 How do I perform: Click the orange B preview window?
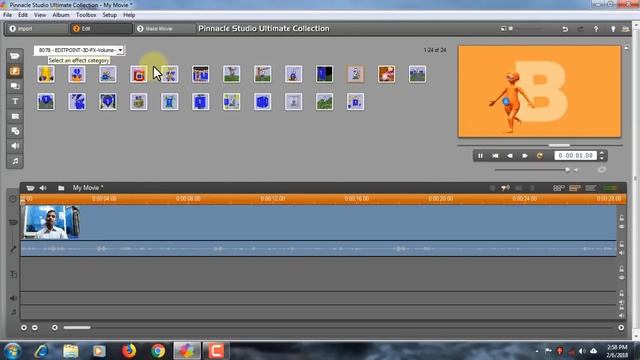pos(540,91)
